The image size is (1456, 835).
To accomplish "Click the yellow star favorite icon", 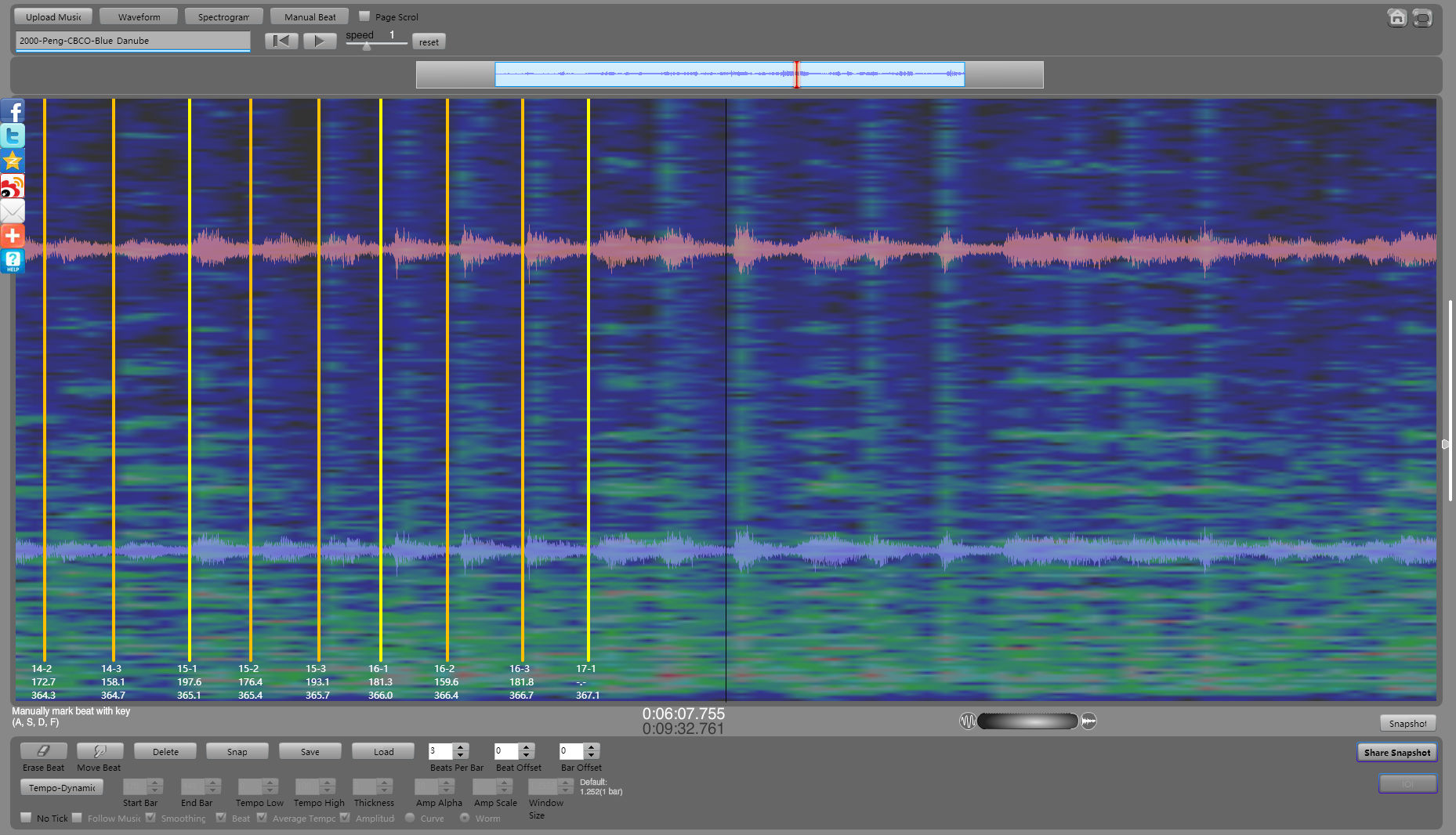I will [13, 161].
